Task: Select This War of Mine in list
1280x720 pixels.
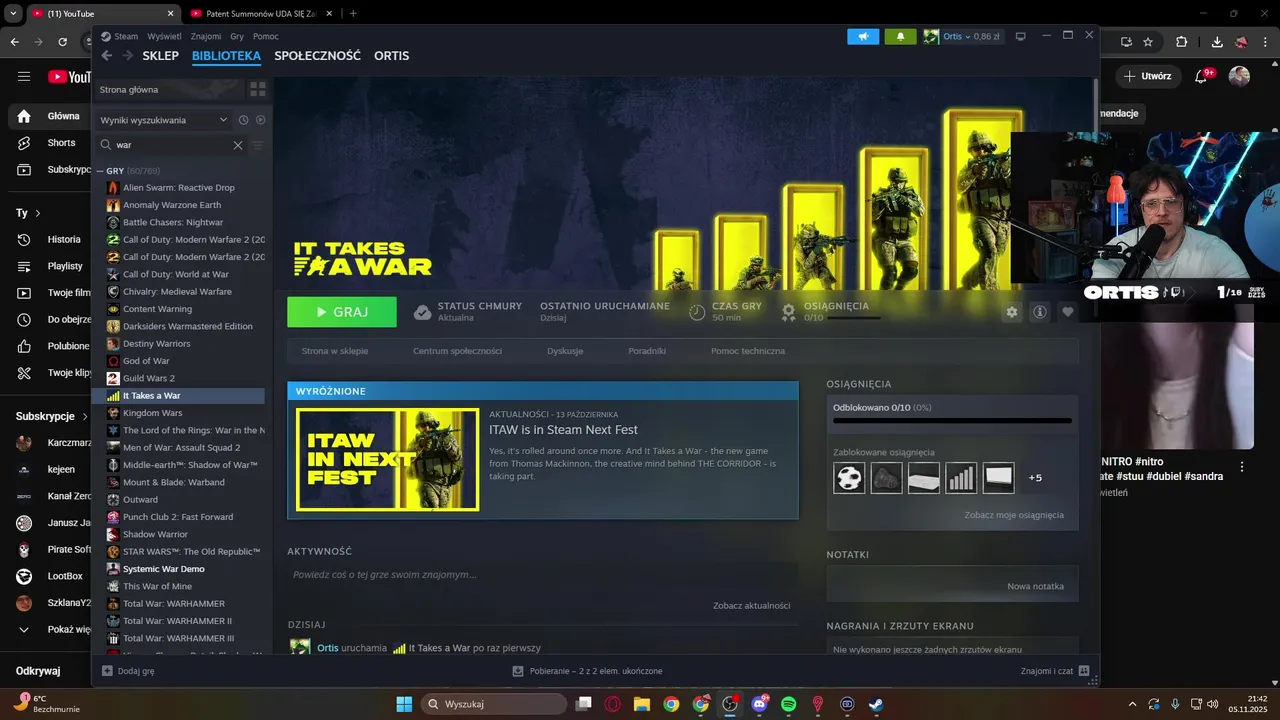Action: point(157,586)
